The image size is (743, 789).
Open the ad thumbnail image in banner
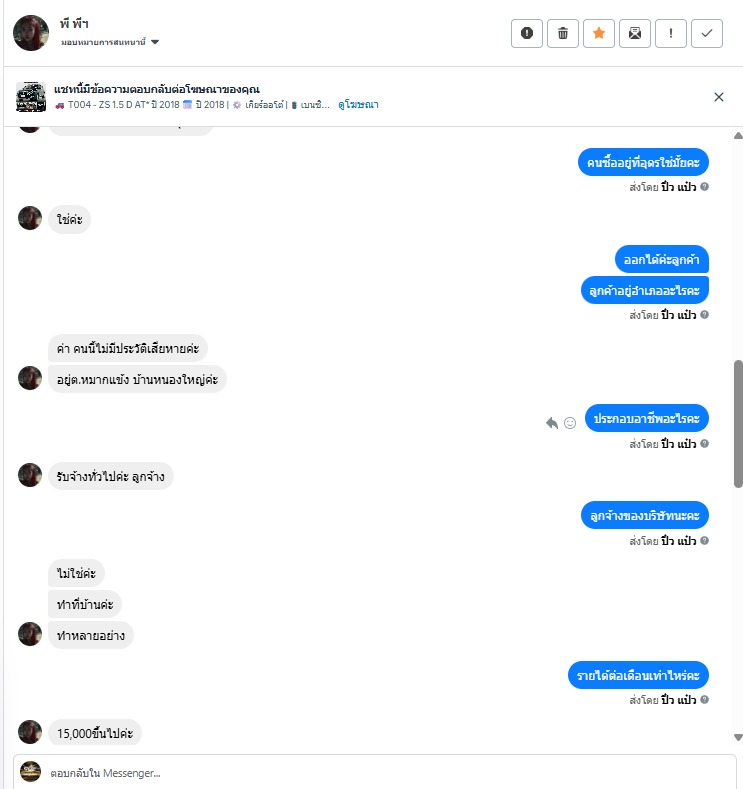(31, 97)
